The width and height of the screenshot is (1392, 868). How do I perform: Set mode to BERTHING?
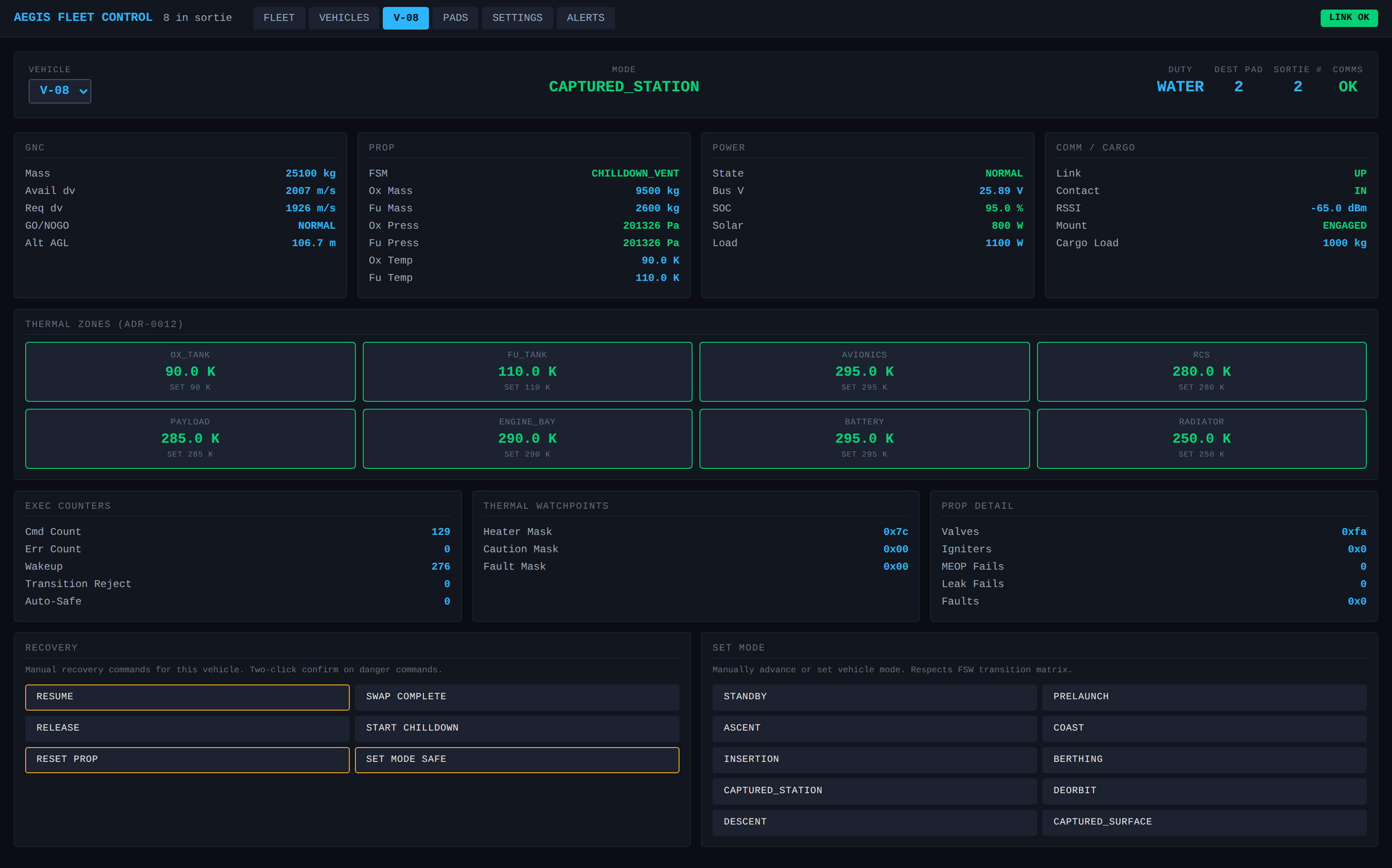pos(1204,760)
